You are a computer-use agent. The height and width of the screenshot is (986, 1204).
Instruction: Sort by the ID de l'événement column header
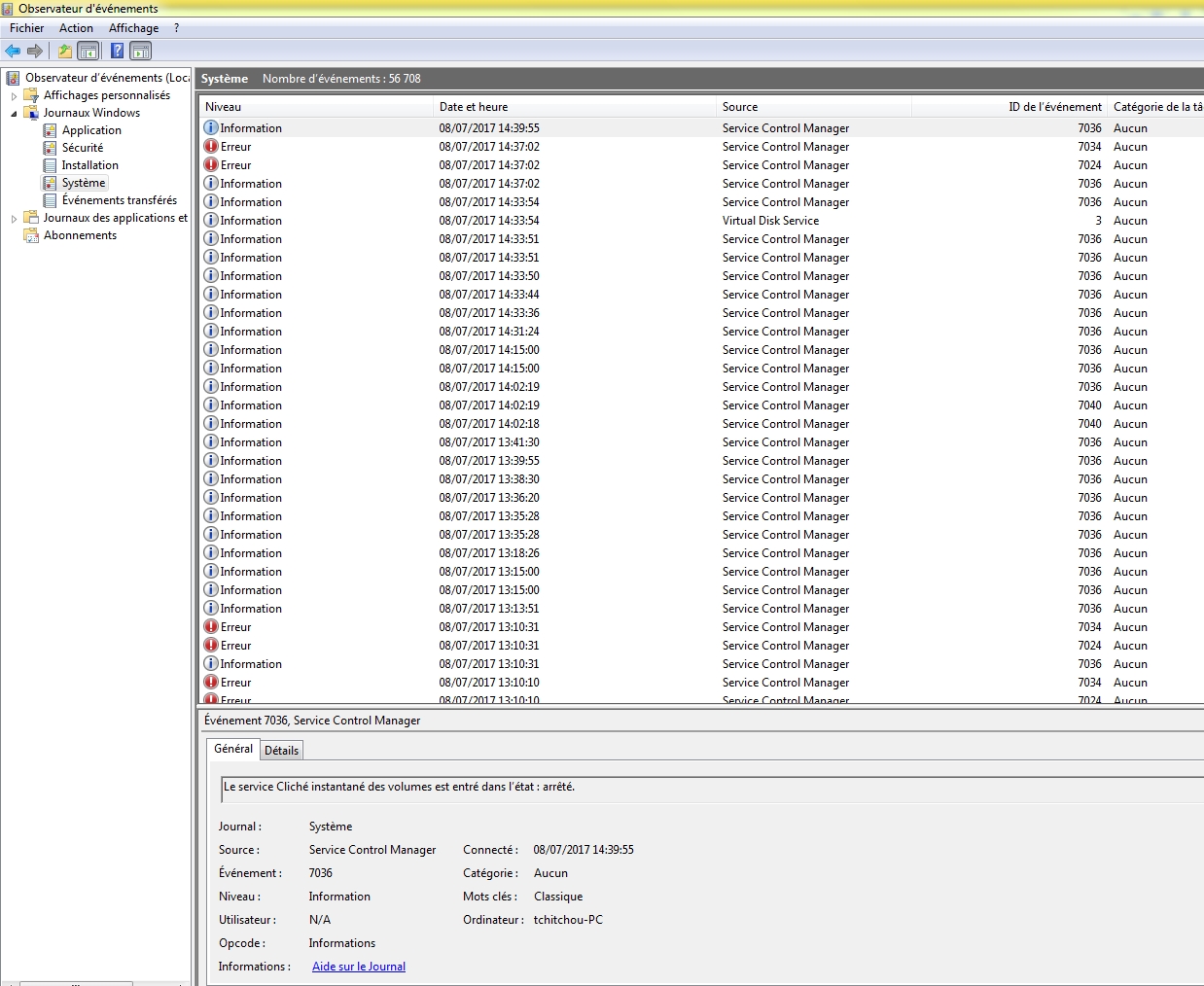click(1009, 107)
